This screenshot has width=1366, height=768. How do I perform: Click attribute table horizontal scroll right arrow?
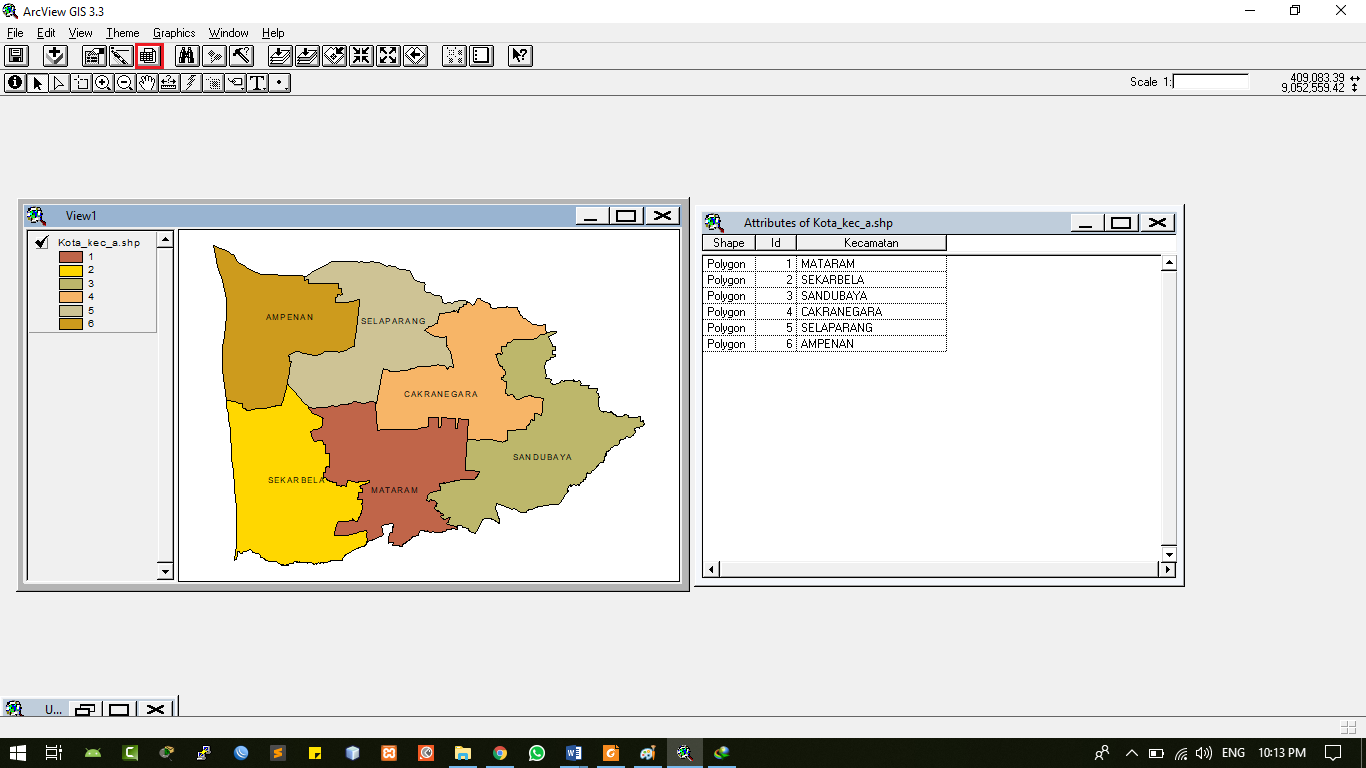tap(1167, 569)
